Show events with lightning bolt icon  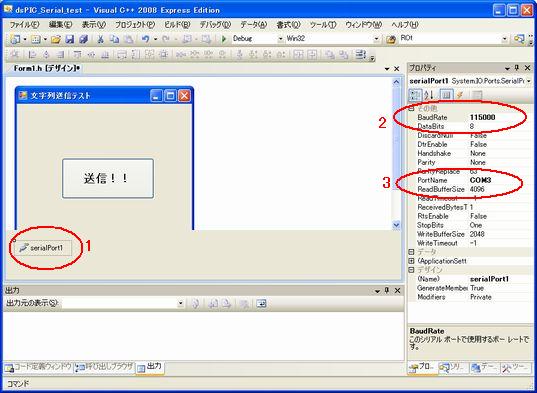(460, 95)
